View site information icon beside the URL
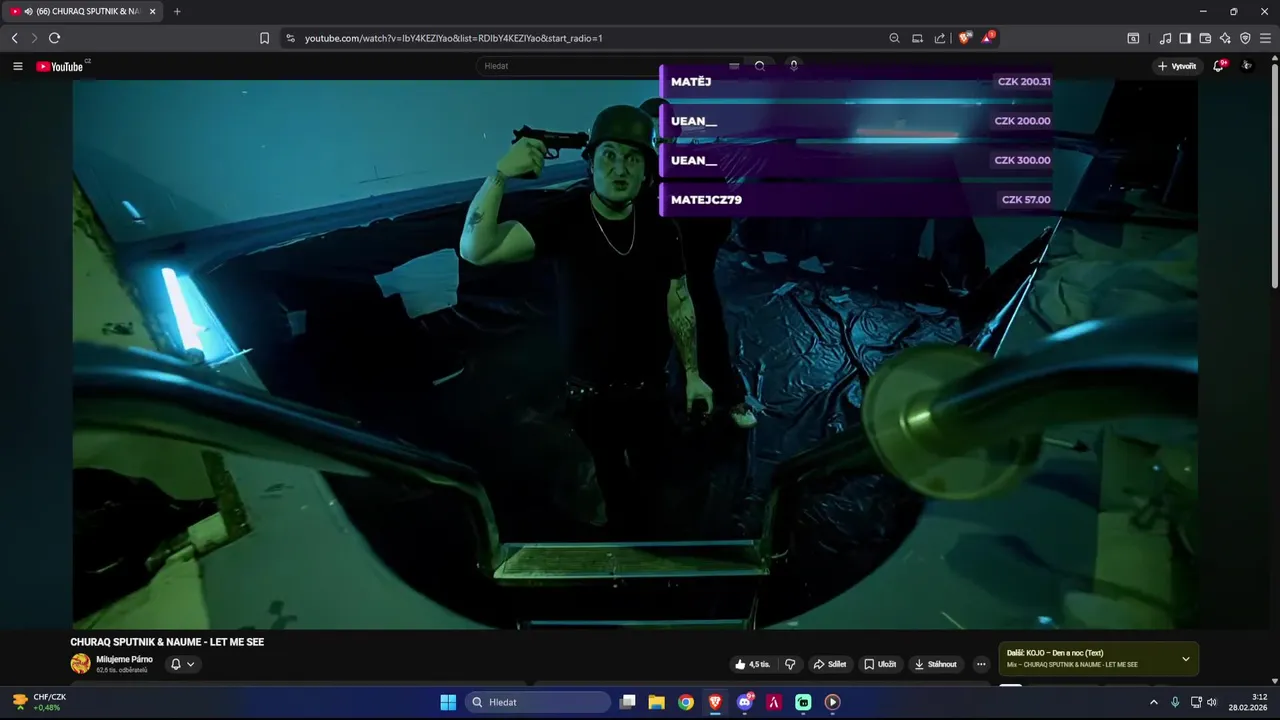 click(290, 38)
